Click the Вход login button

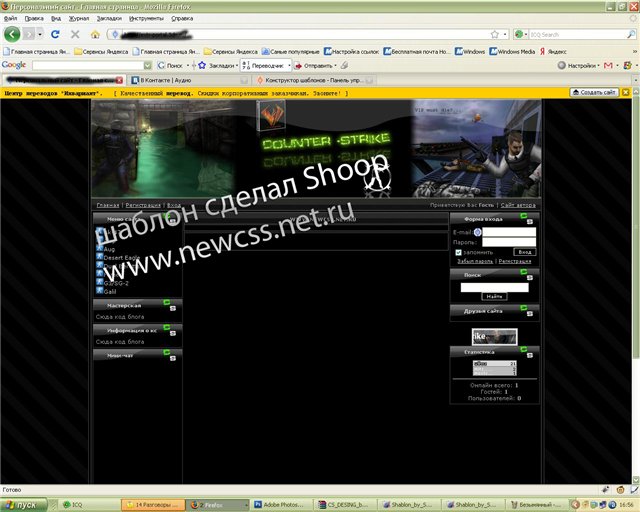[x=524, y=252]
